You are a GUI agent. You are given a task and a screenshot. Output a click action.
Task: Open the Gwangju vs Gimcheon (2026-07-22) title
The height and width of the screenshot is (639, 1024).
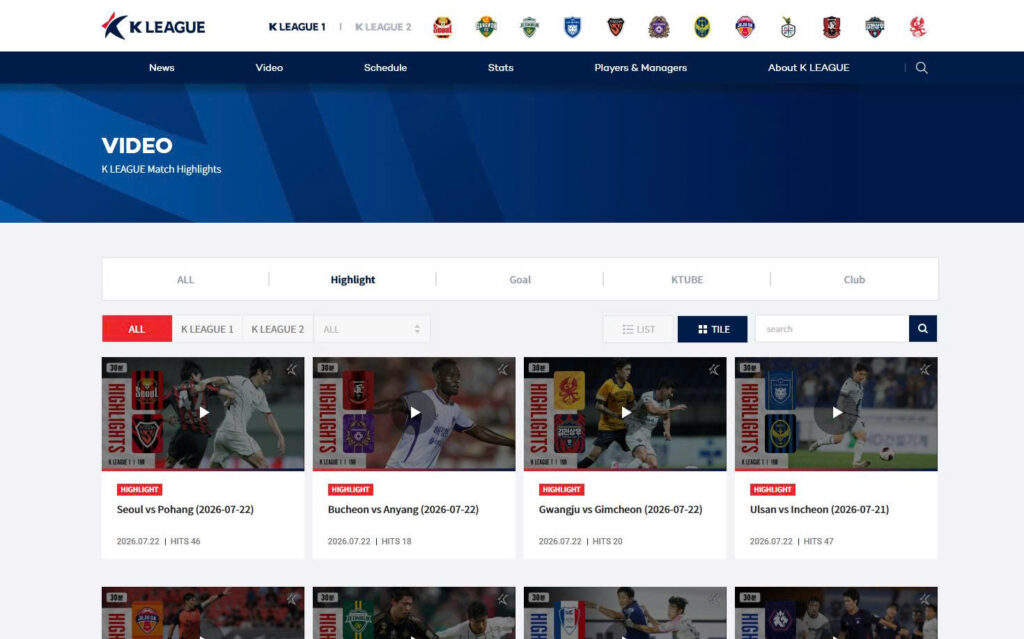tap(620, 509)
